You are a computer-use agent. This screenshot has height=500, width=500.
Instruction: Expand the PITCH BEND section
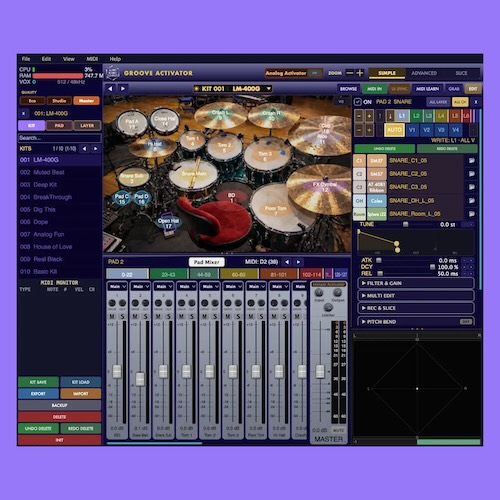[x=416, y=322]
